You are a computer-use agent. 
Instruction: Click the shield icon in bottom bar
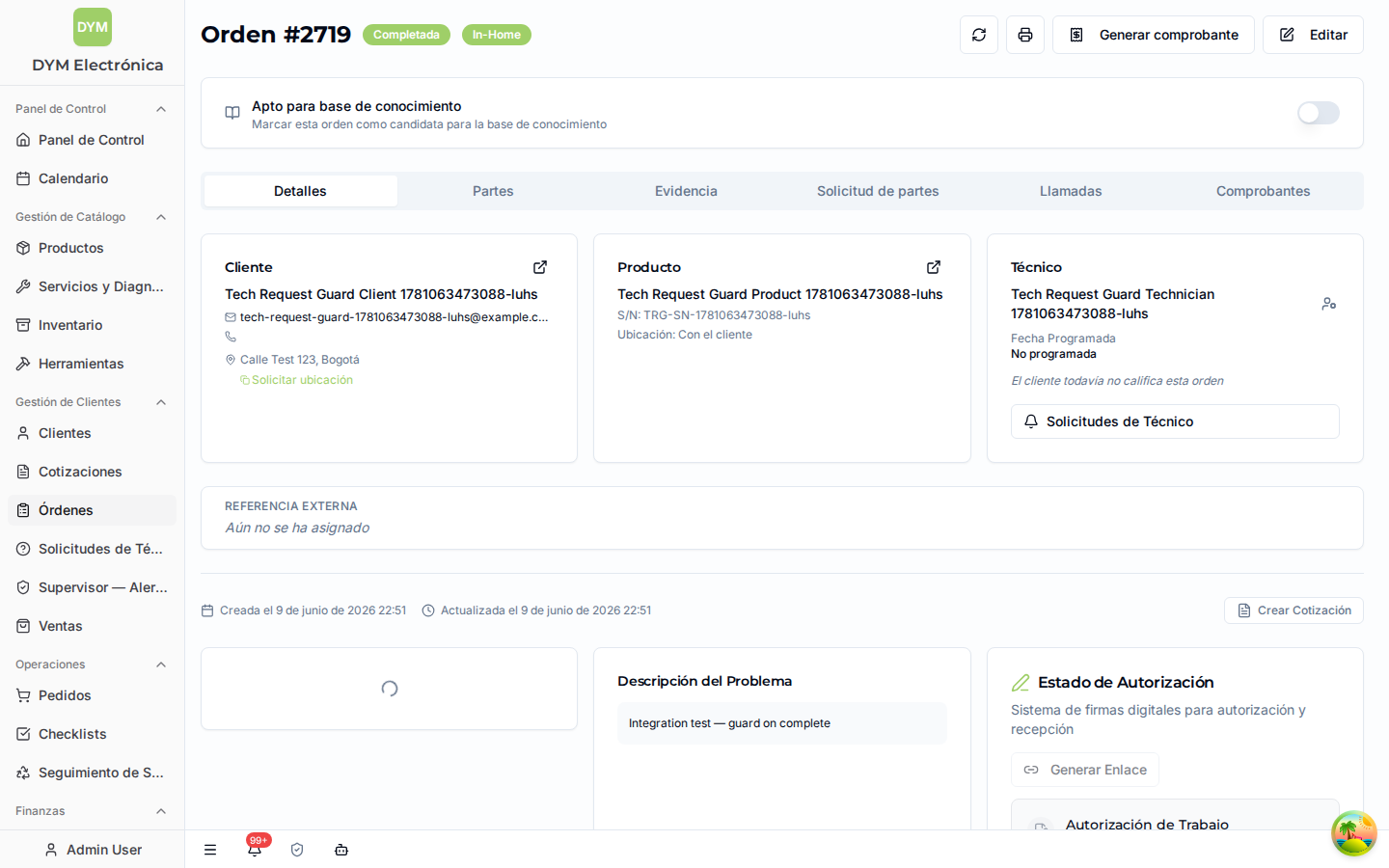tap(297, 850)
